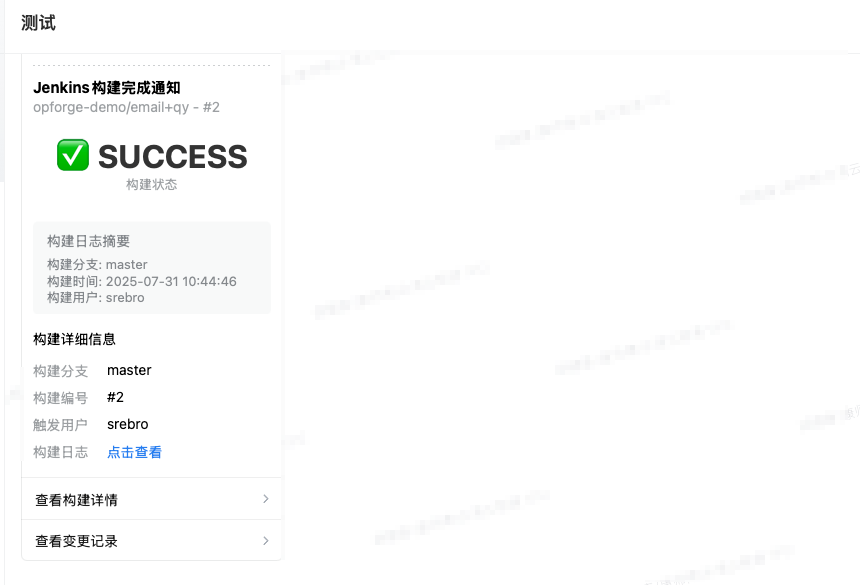Viewport: 860px width, 585px height.
Task: Click the 测试 page title
Action: click(x=38, y=23)
